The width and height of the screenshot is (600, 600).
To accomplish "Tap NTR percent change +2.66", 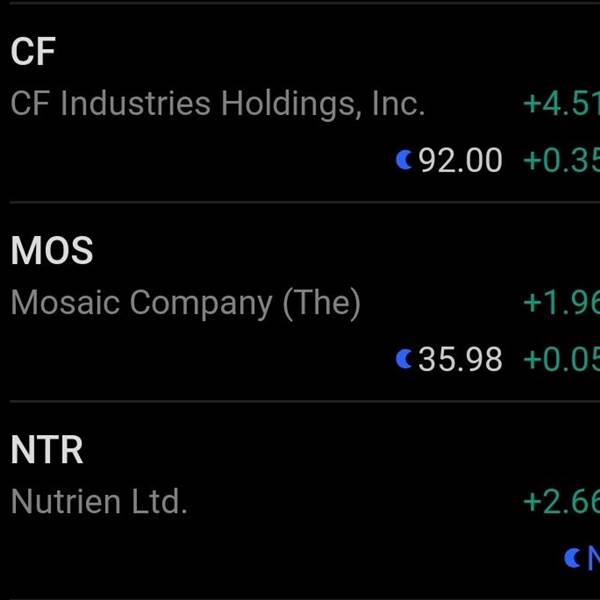I will pos(561,502).
